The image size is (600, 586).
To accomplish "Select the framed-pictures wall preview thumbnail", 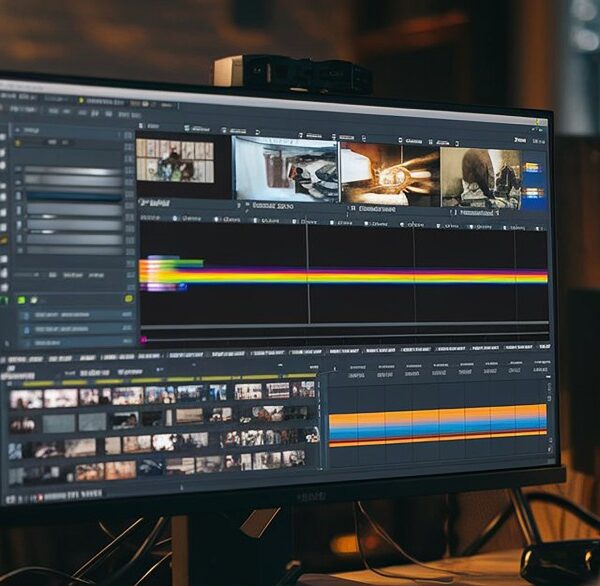I will [x=175, y=160].
